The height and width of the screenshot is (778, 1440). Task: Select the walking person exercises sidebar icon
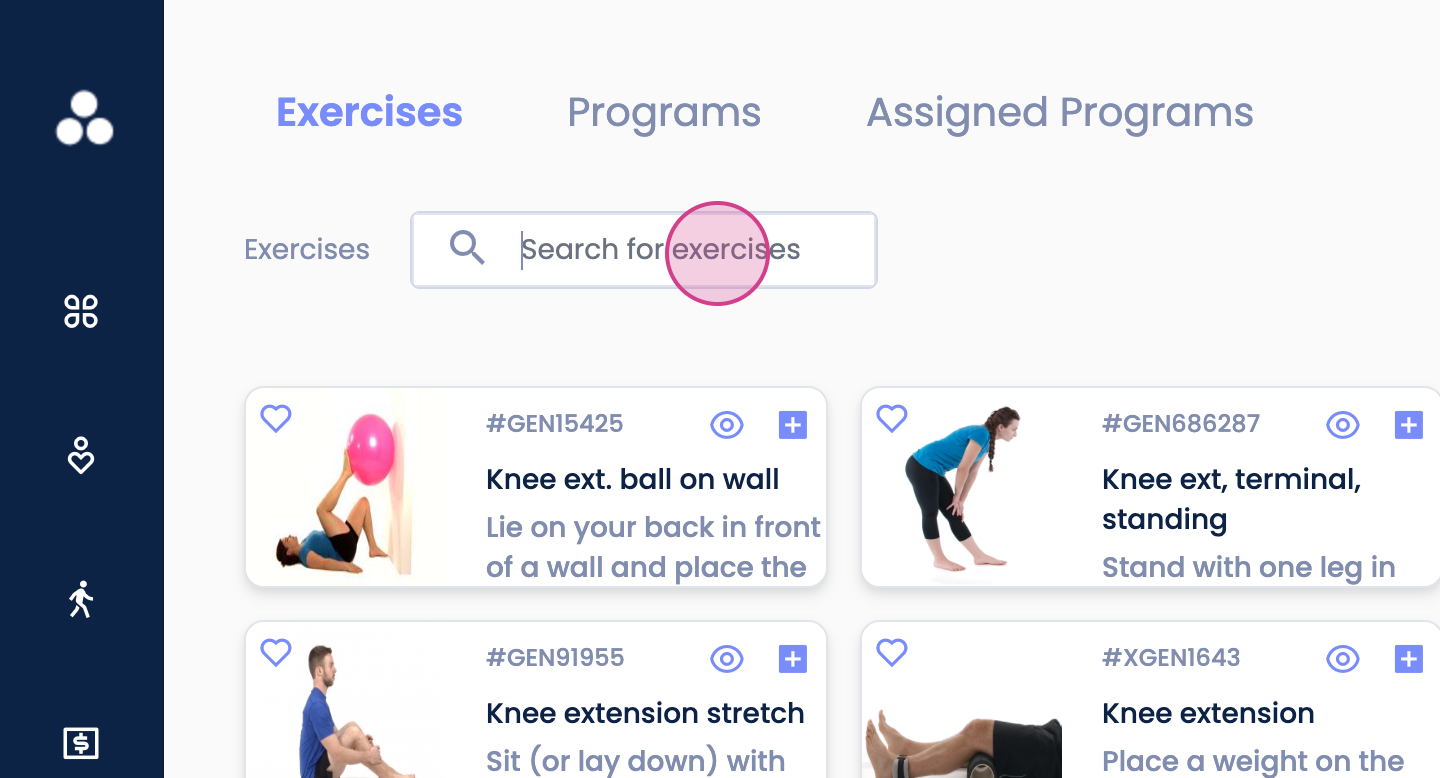(81, 599)
